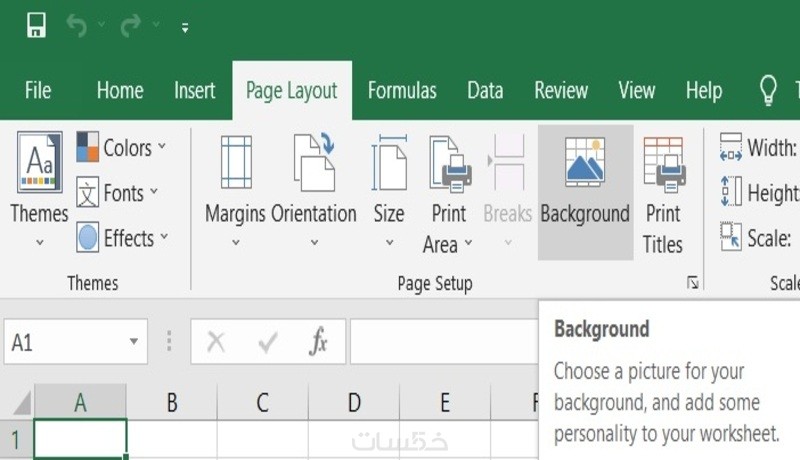Open the Name Box dropdown arrow
This screenshot has height=460, width=800.
(134, 343)
